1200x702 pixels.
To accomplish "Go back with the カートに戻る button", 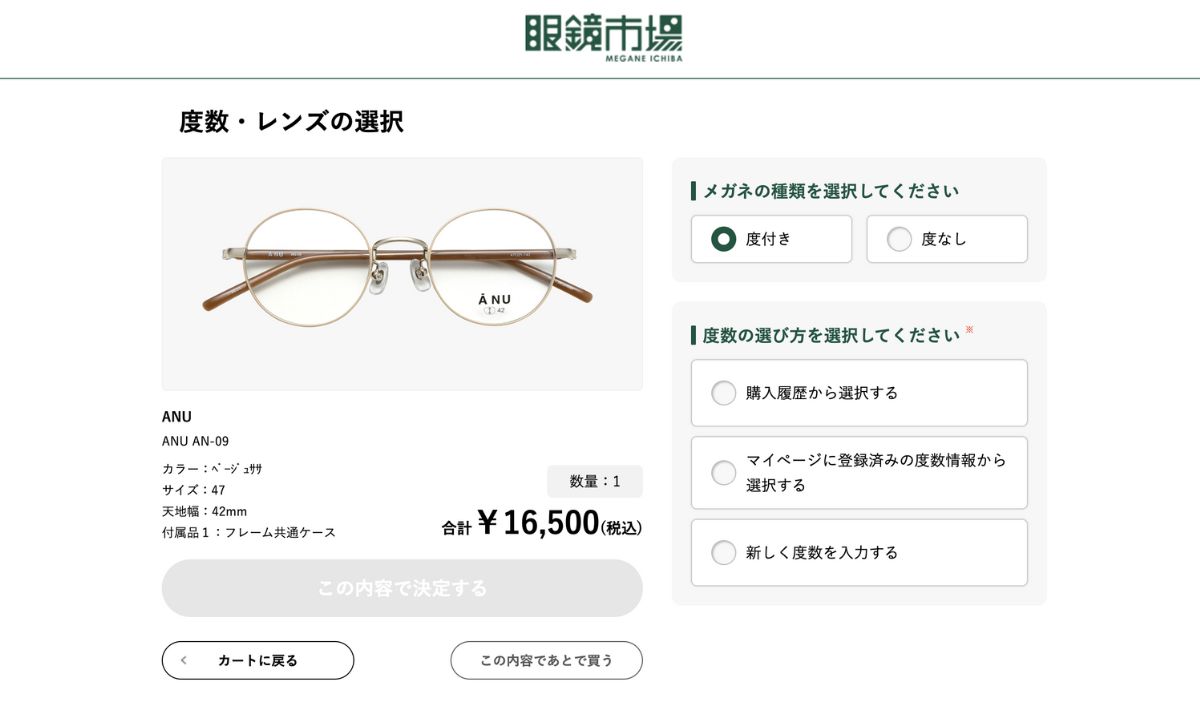I will (x=258, y=660).
